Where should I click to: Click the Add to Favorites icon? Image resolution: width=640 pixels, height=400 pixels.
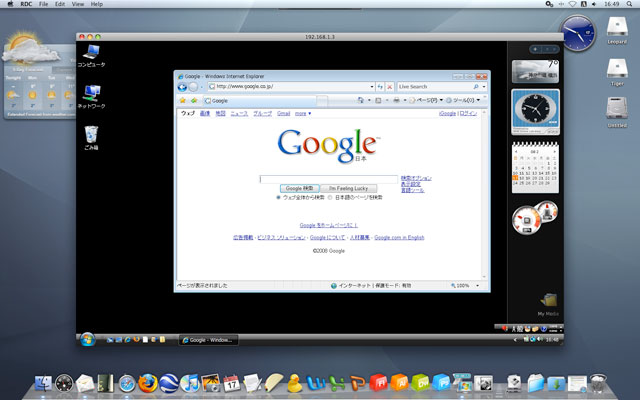click(x=194, y=100)
